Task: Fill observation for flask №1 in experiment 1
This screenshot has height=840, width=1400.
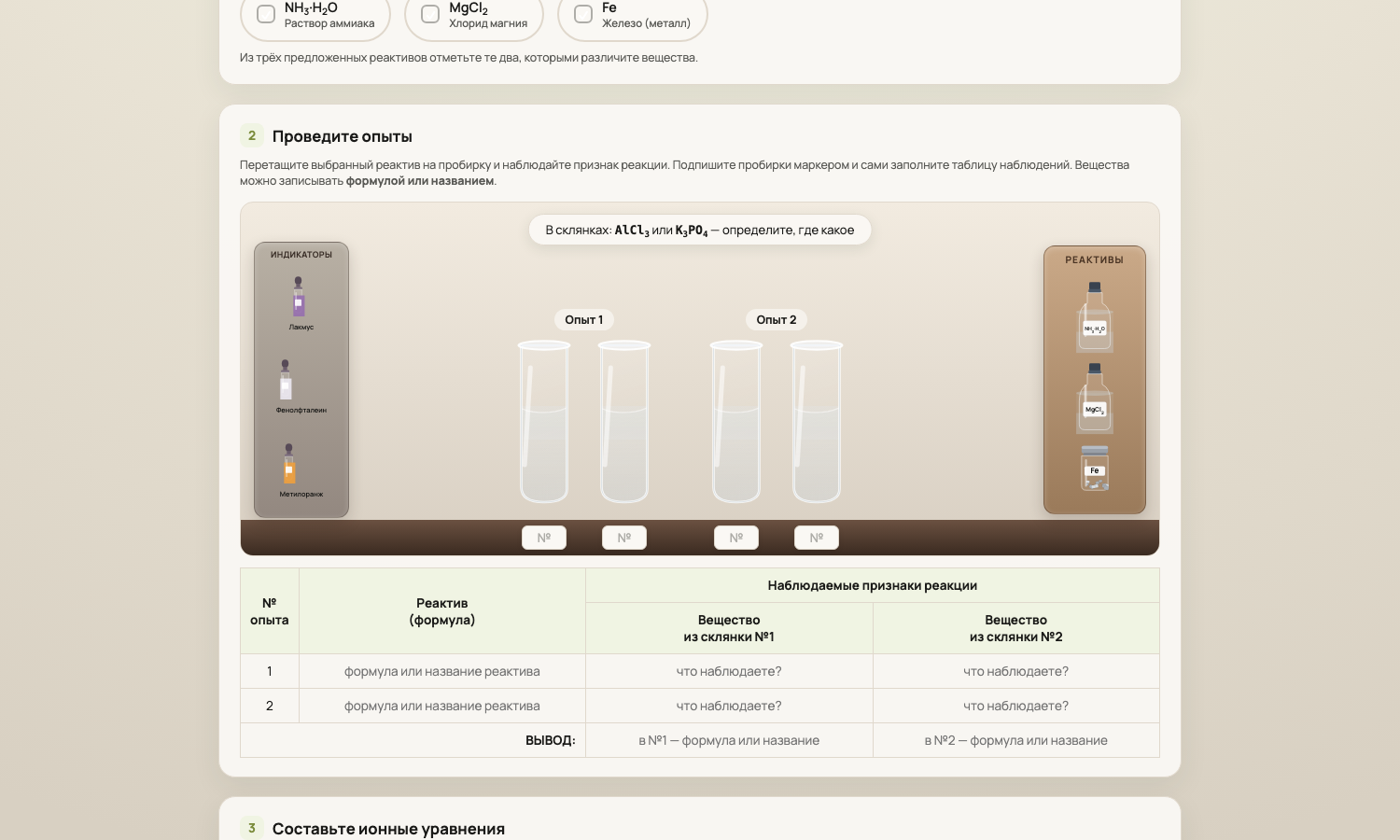Action: click(729, 671)
